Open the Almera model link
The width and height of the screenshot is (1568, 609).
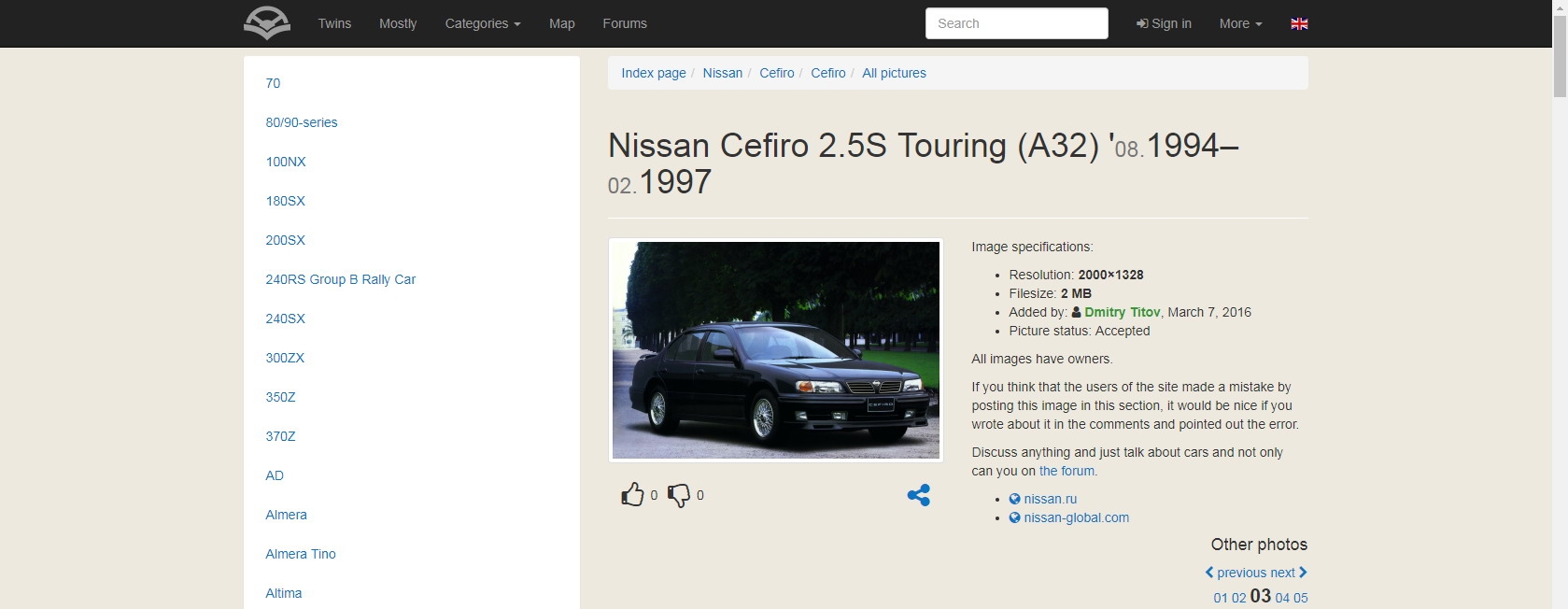(286, 515)
